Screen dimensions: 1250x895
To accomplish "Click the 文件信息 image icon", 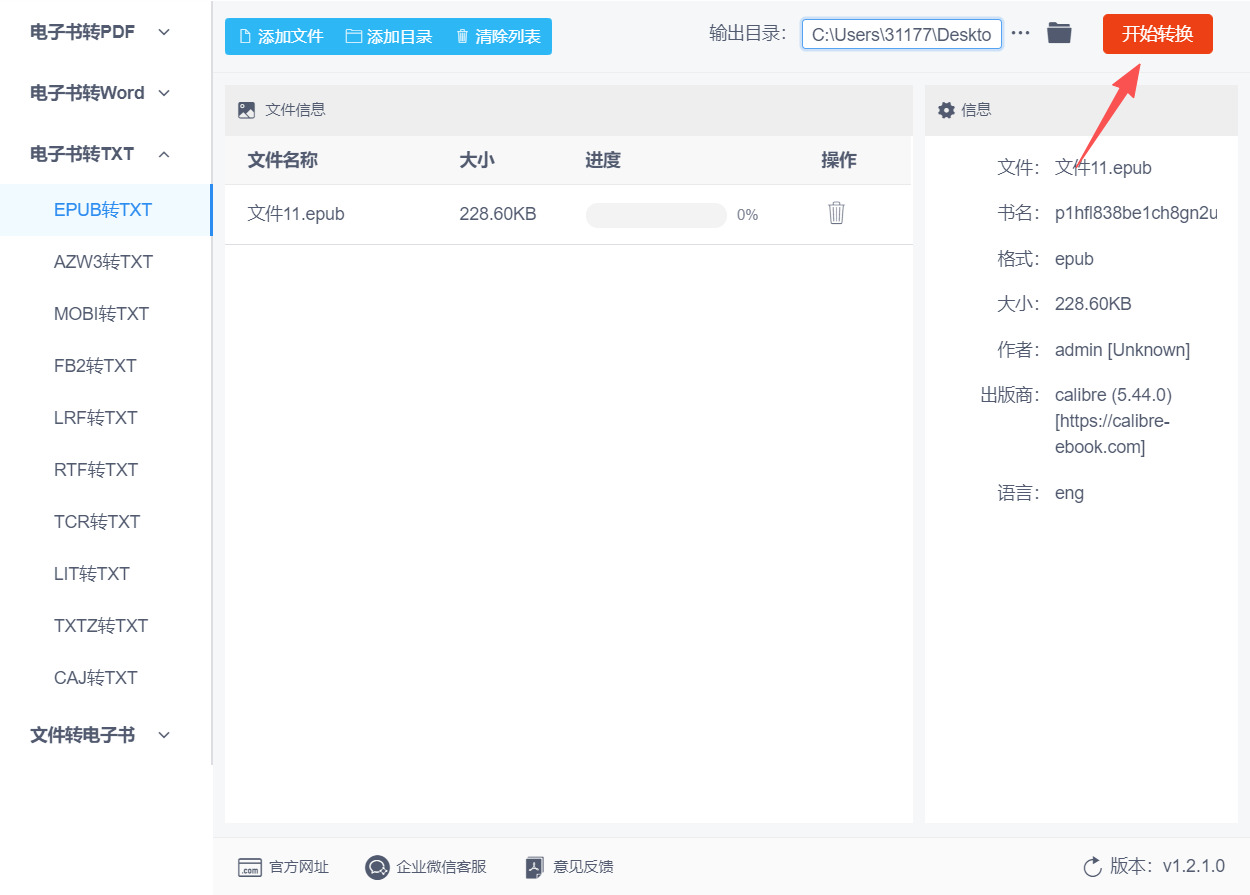I will (x=246, y=110).
